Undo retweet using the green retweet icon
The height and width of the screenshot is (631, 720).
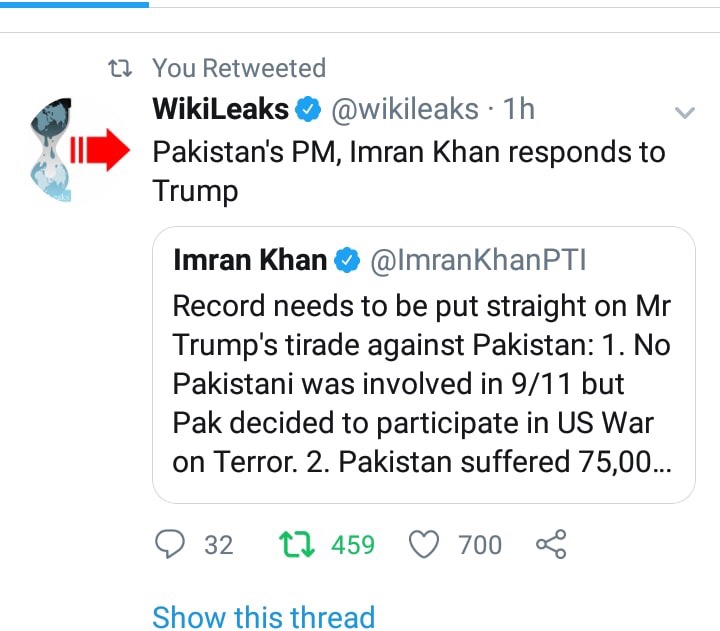(x=296, y=544)
